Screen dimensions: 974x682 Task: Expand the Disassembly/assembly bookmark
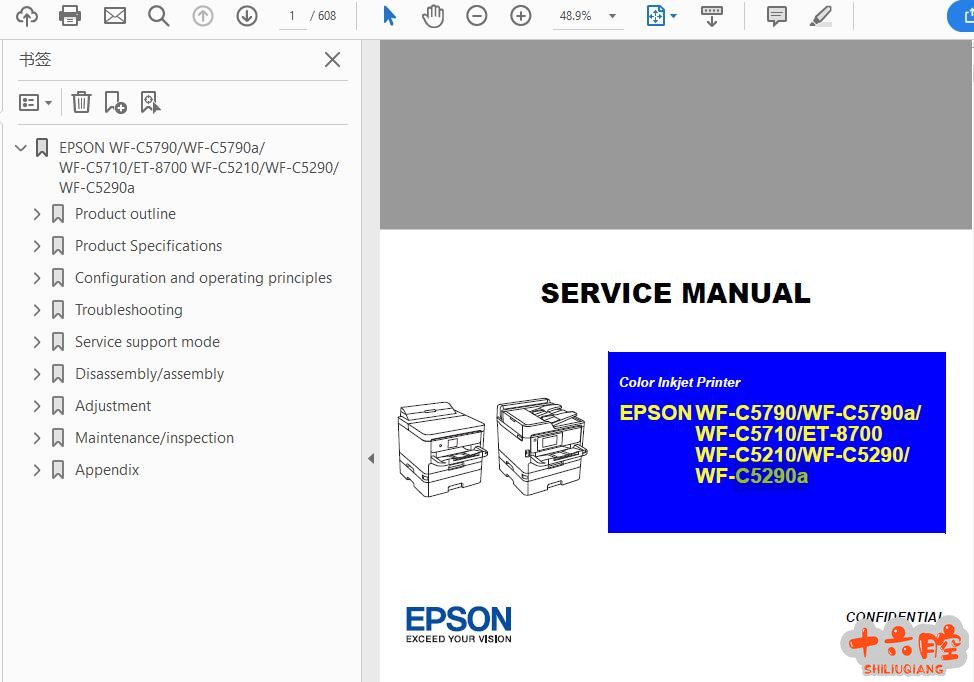tap(37, 374)
